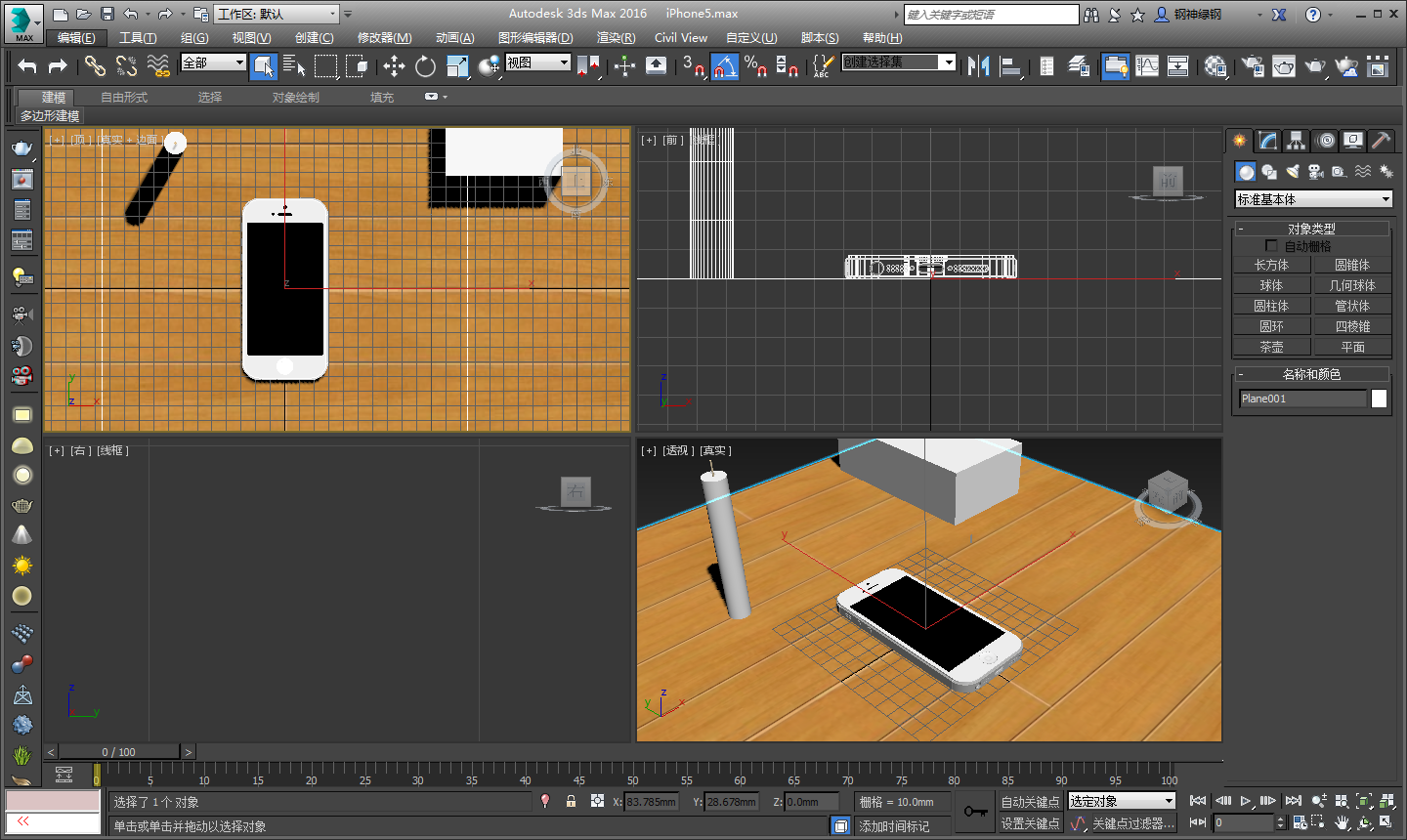The image size is (1407, 840).
Task: Toggle the Percent Snap button
Action: tap(755, 65)
